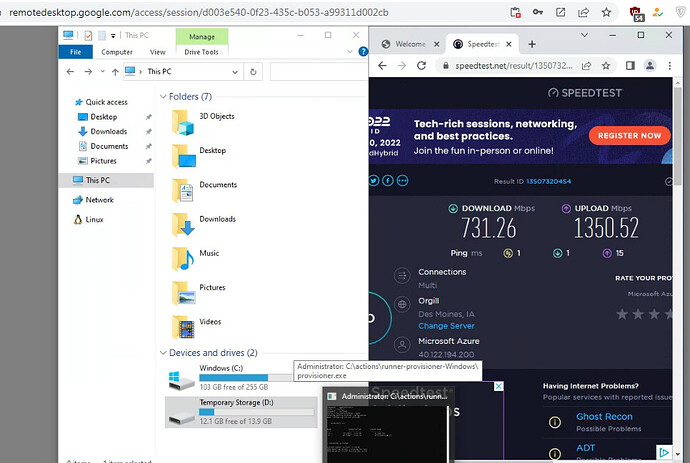
Task: Select the Windows (C:) drive icon
Action: (181, 379)
